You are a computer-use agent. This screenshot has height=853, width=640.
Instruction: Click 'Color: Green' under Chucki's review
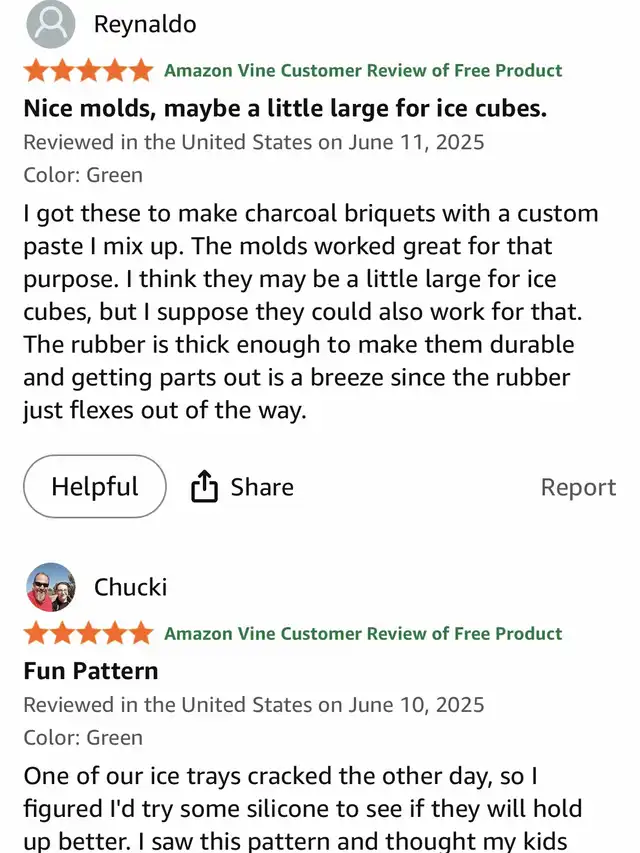83,738
